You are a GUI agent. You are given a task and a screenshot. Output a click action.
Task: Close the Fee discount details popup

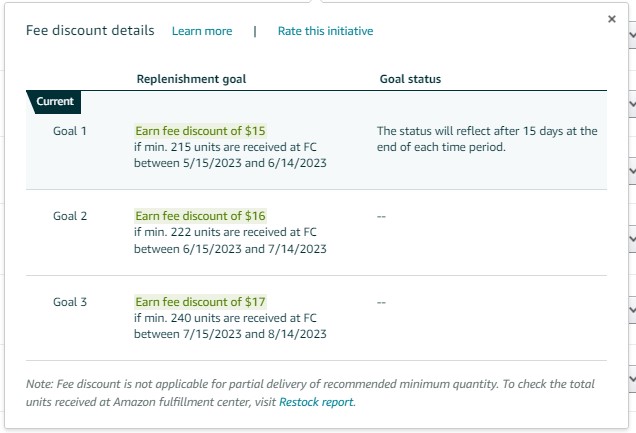612,19
